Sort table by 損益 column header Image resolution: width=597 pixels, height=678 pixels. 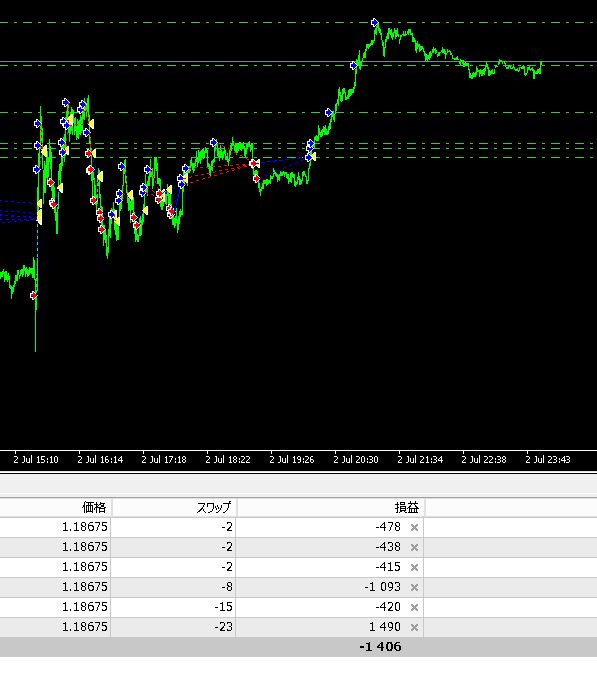pyautogui.click(x=331, y=507)
